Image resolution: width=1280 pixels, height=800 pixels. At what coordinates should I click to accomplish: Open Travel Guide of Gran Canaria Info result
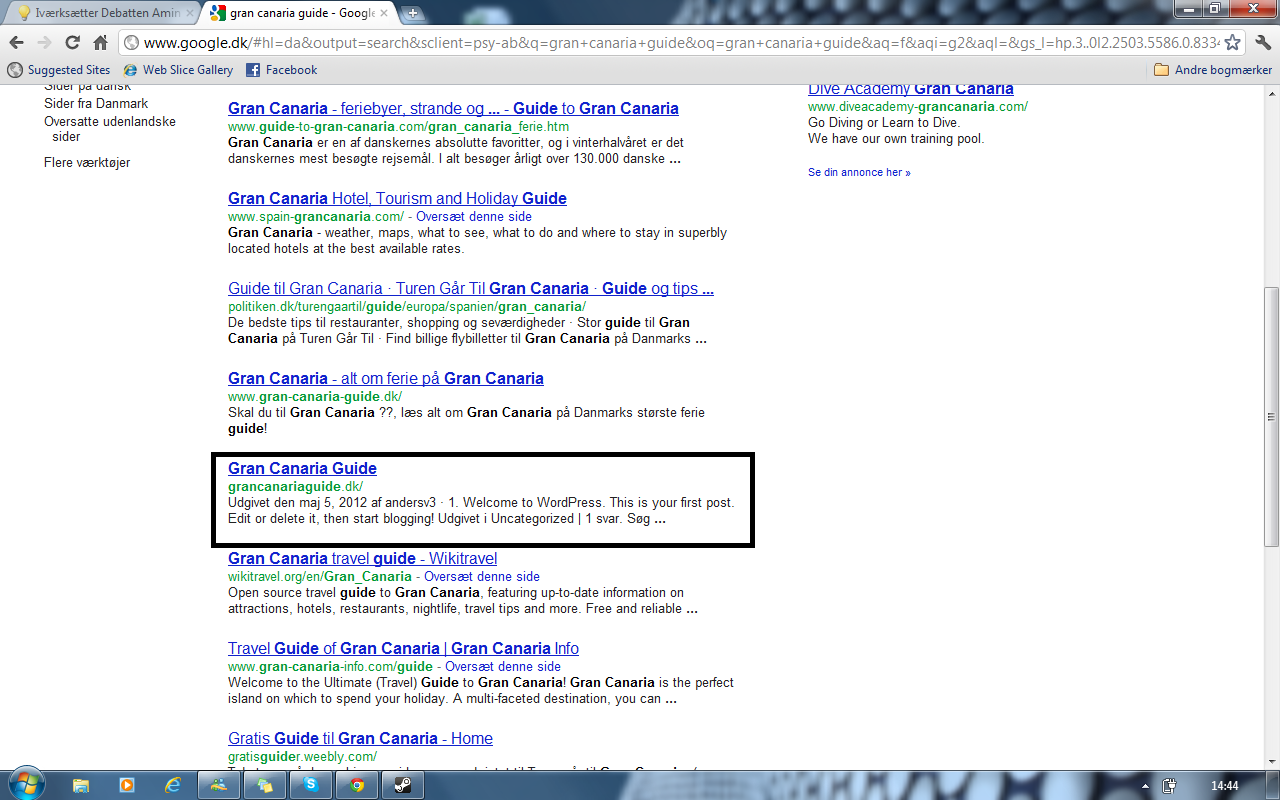pyautogui.click(x=403, y=648)
